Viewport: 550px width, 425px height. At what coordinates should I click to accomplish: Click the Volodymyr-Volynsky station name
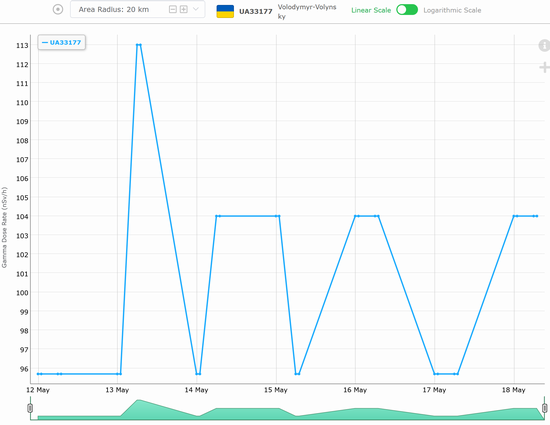[x=307, y=12]
